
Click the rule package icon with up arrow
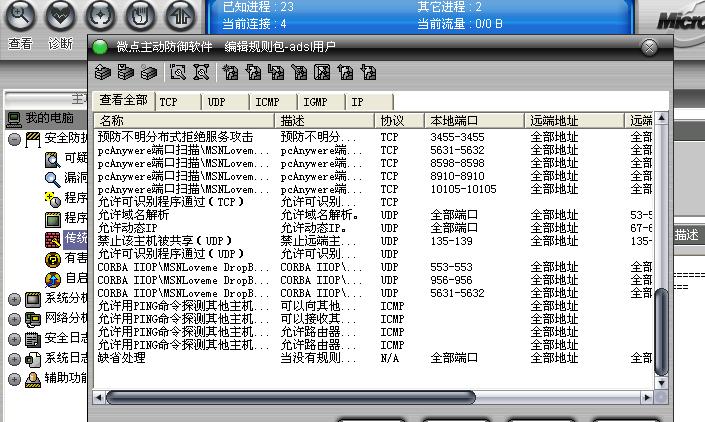pyautogui.click(x=103, y=72)
